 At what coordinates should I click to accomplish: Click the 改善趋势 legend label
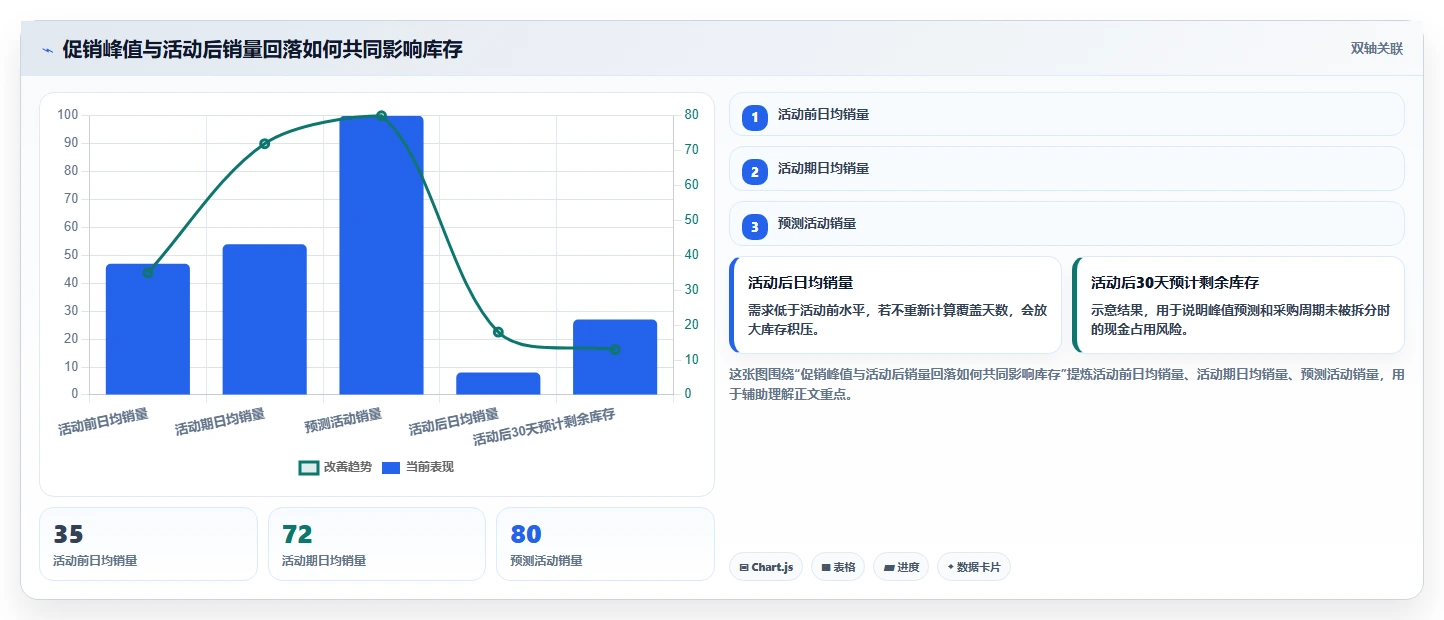348,467
